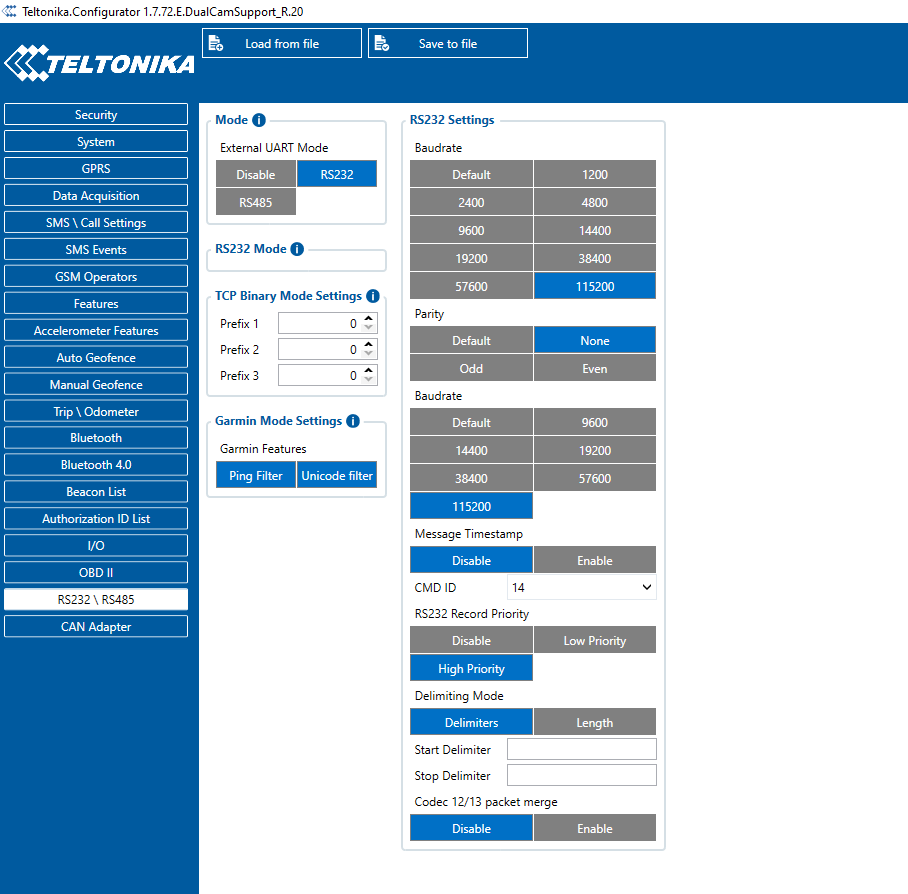Go to GPRS settings
This screenshot has height=894, width=908.
pos(96,168)
